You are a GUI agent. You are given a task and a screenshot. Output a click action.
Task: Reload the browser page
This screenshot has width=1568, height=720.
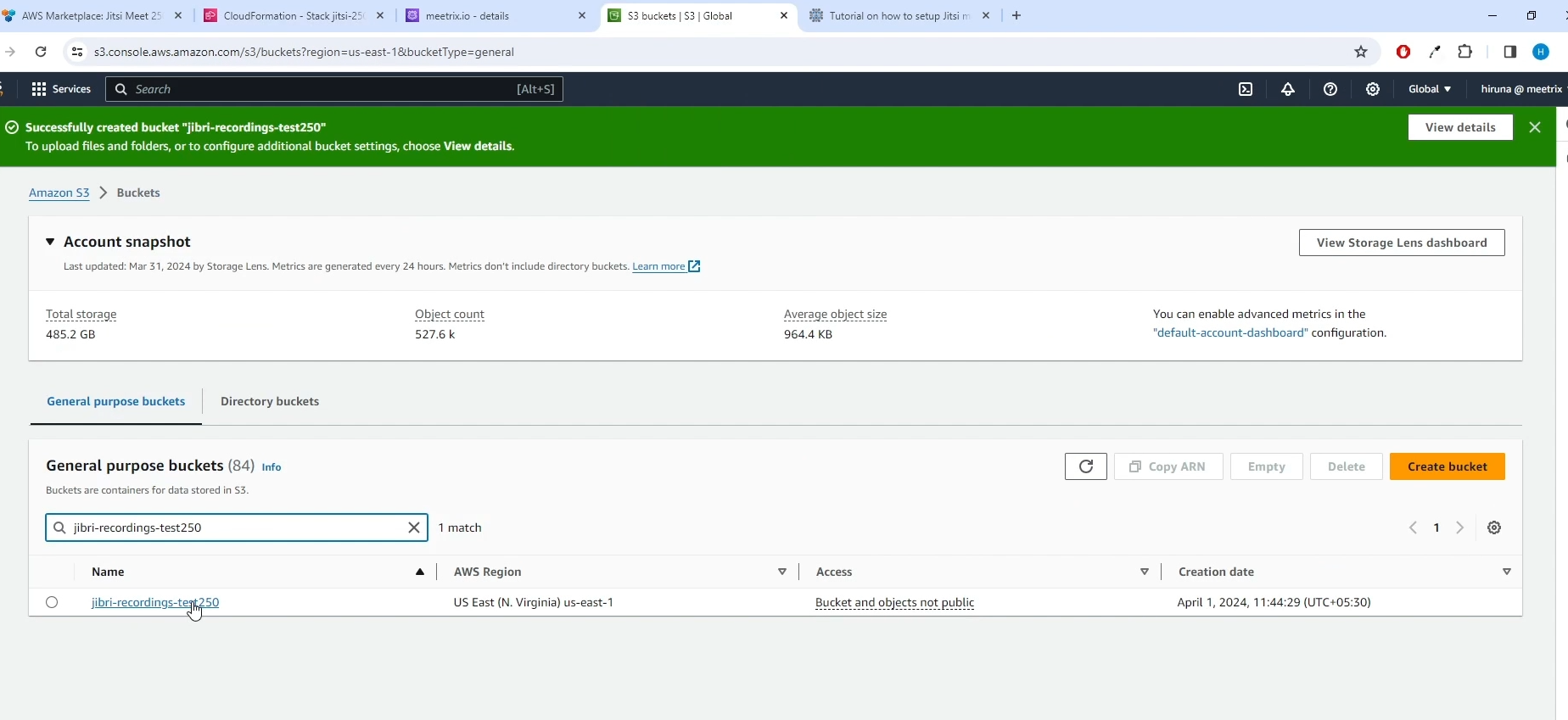point(41,52)
